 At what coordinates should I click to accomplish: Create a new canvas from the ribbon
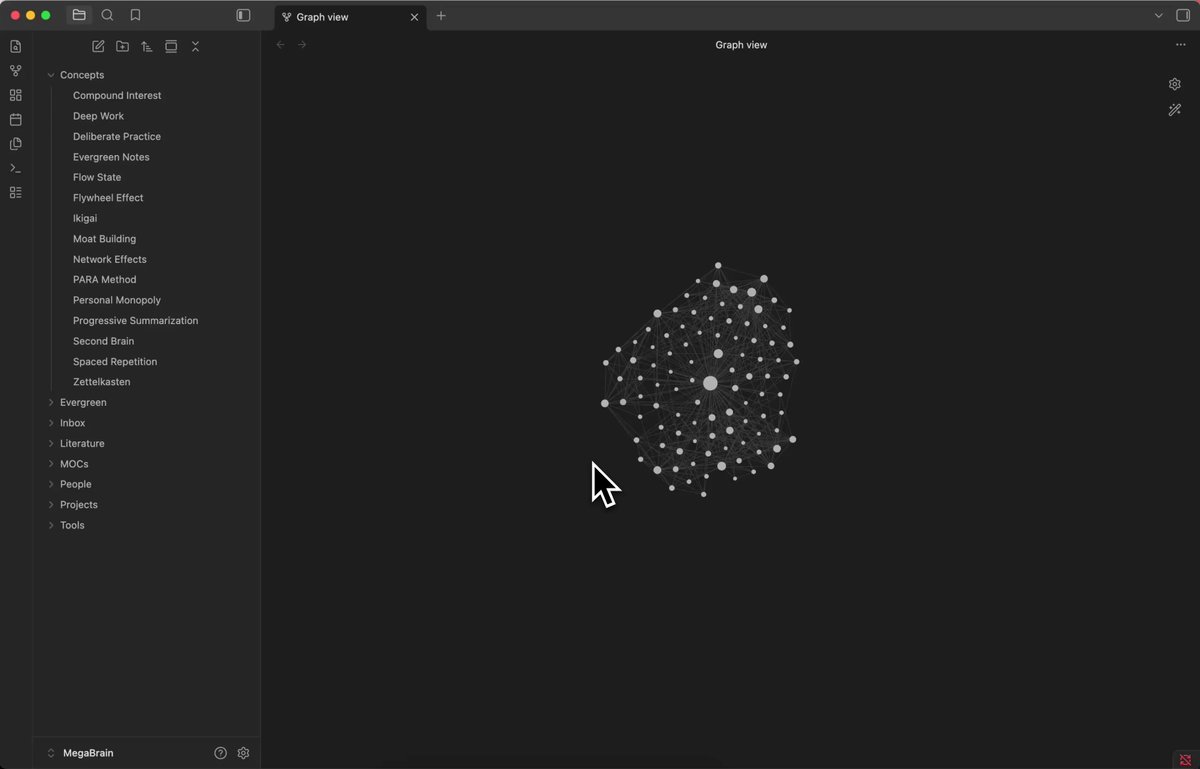pos(15,95)
